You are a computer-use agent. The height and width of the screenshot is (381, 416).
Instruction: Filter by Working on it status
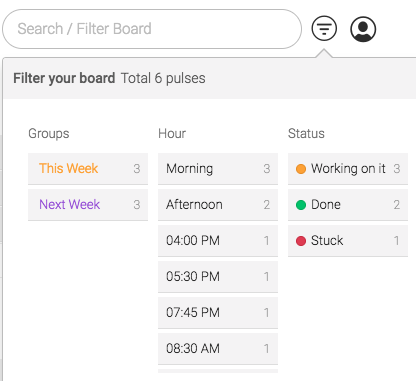point(348,169)
